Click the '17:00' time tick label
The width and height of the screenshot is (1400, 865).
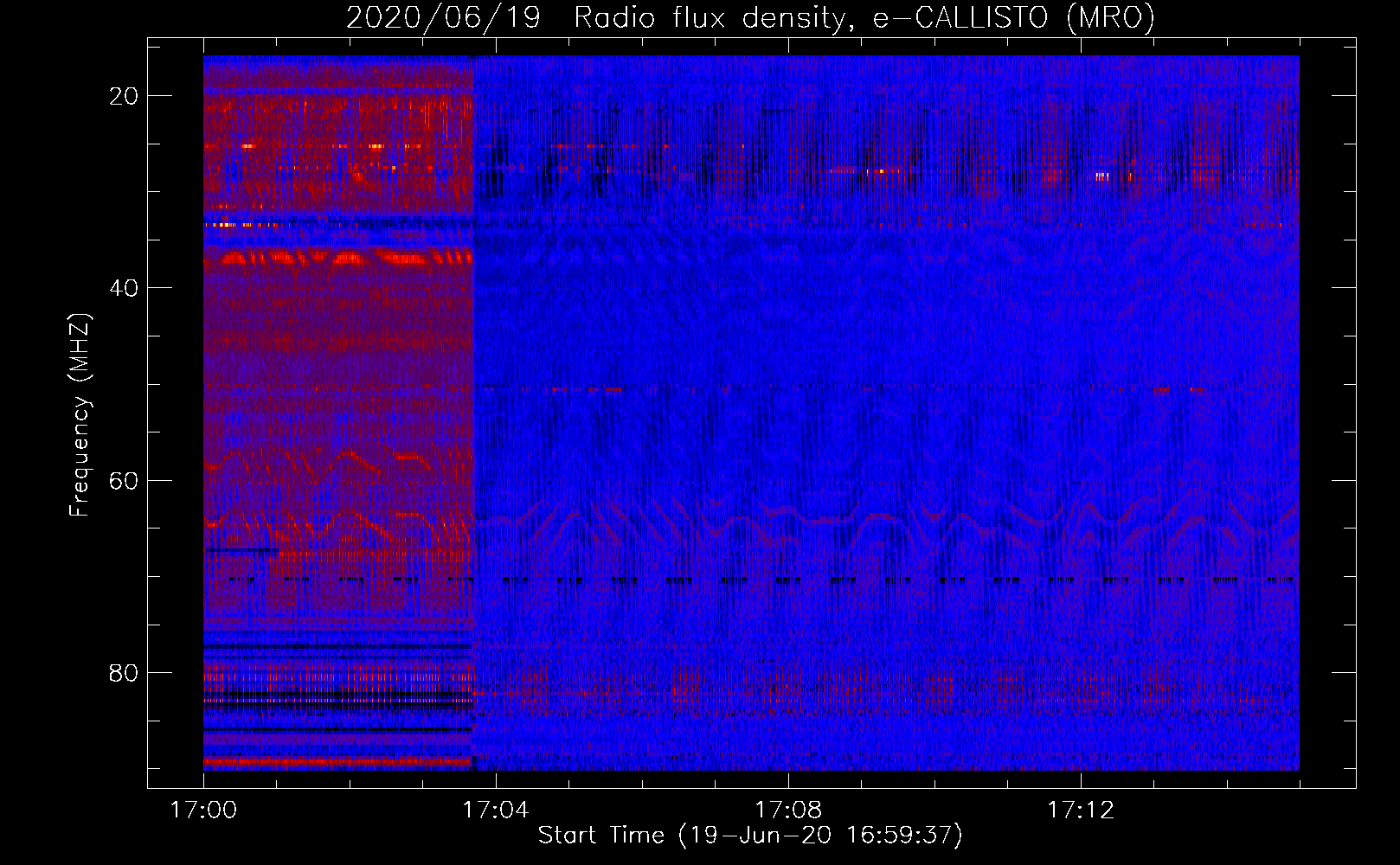point(203,811)
